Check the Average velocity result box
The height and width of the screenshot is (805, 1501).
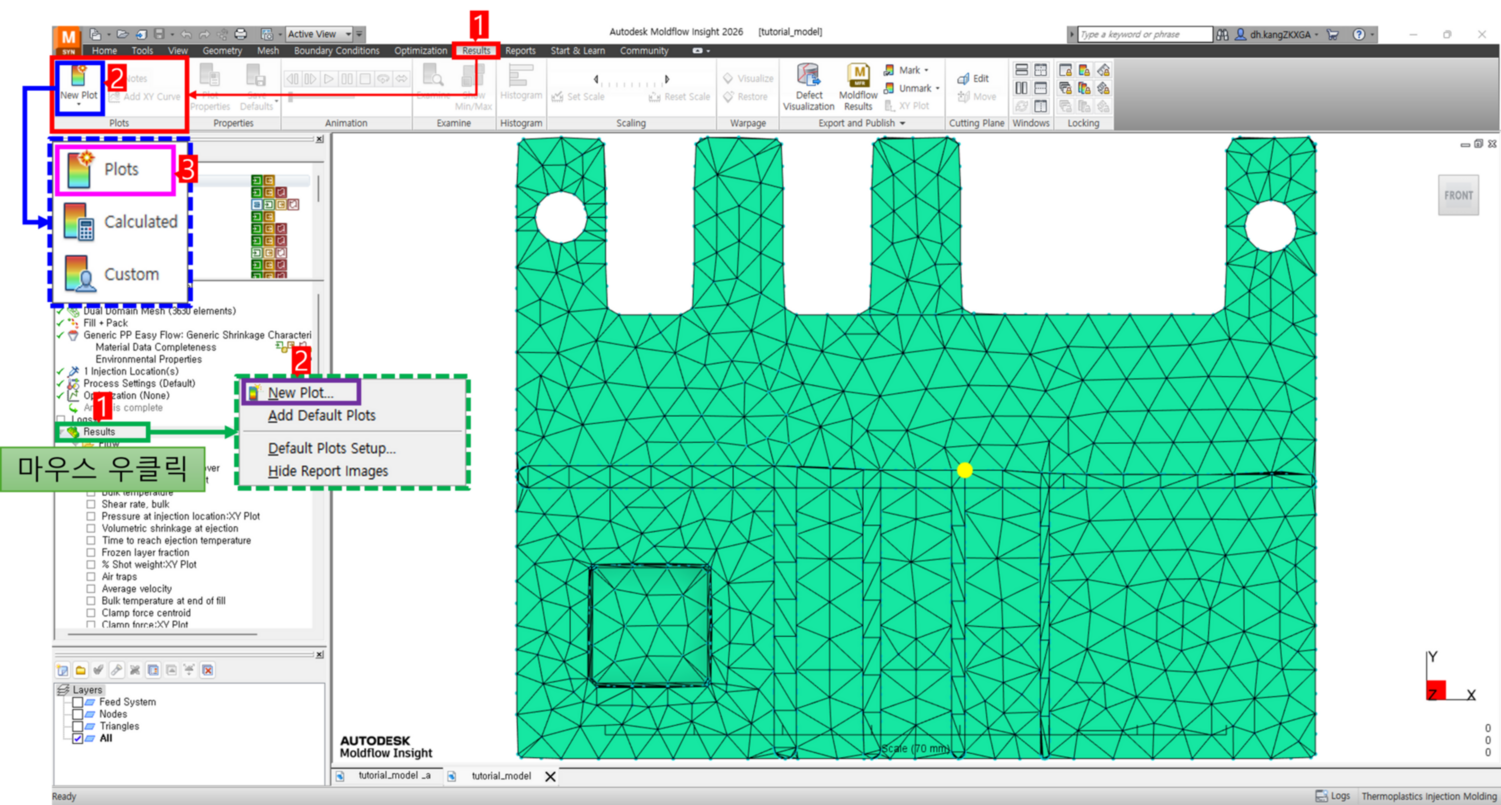click(91, 589)
